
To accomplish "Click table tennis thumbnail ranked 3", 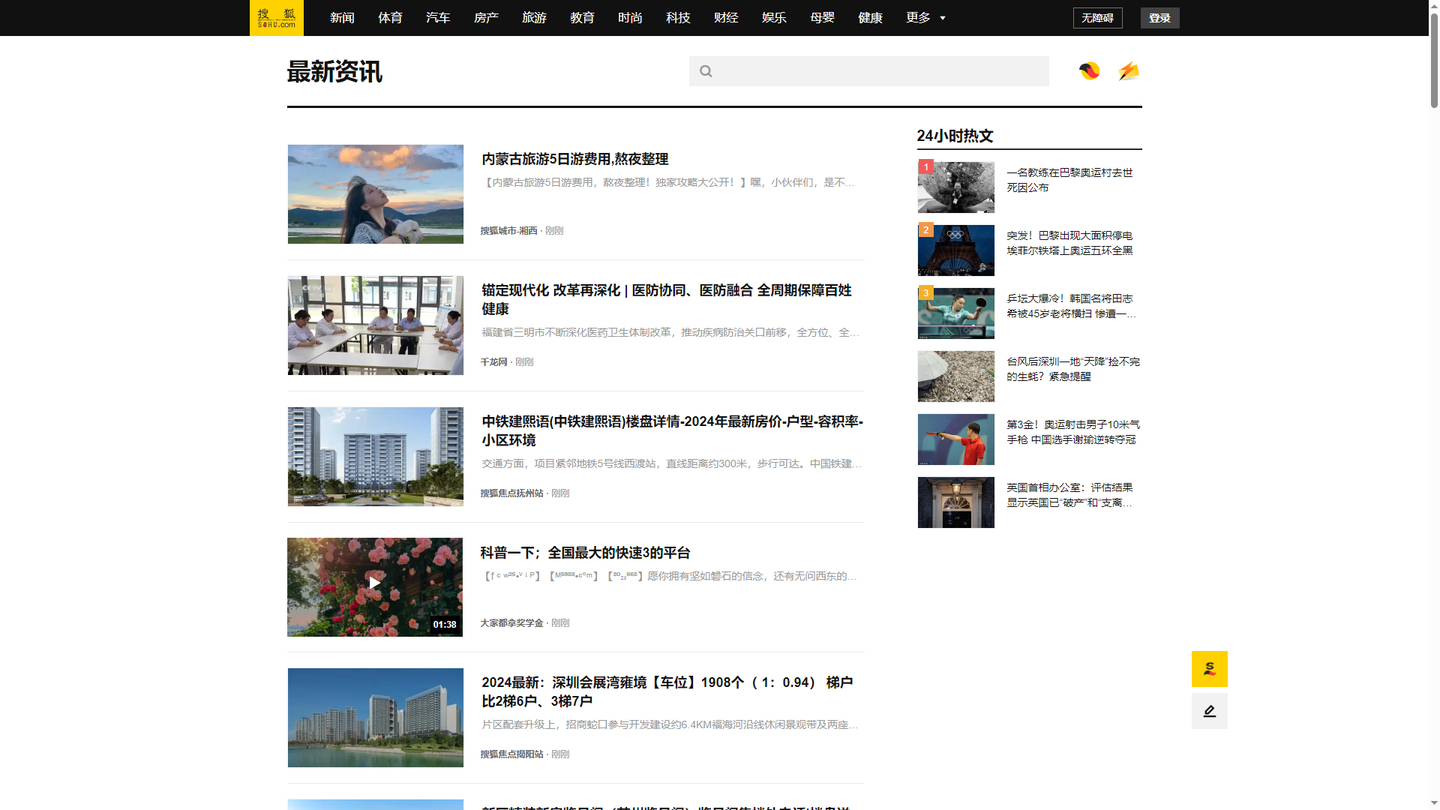I will [x=956, y=313].
